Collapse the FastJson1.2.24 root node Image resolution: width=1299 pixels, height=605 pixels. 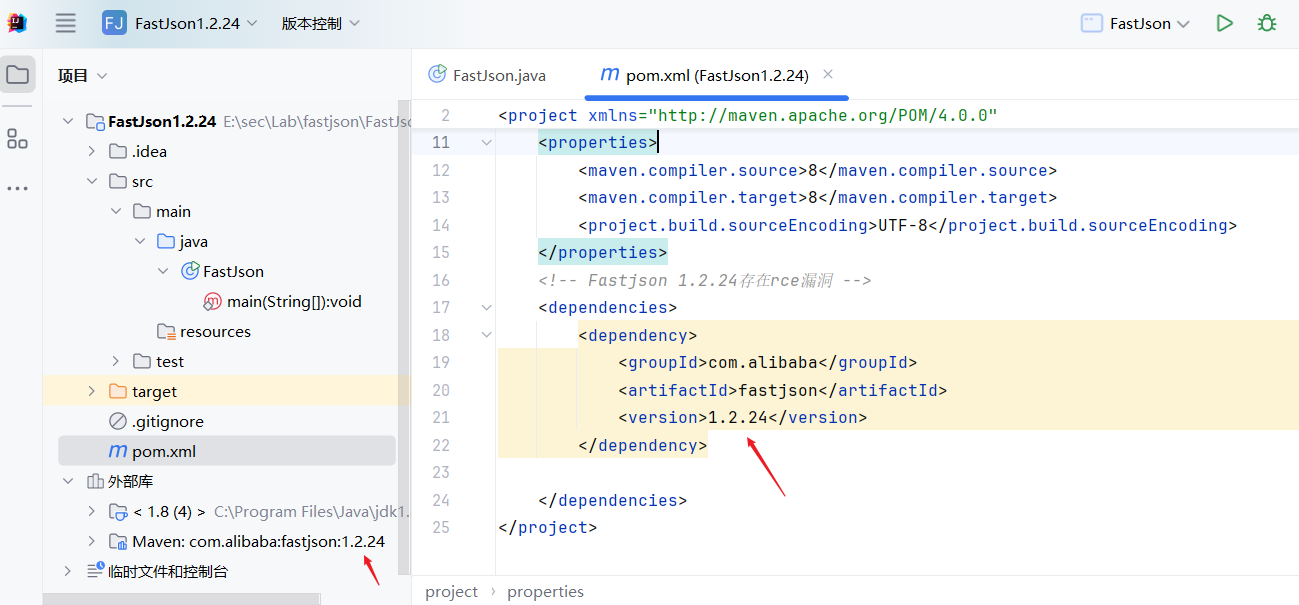68,121
